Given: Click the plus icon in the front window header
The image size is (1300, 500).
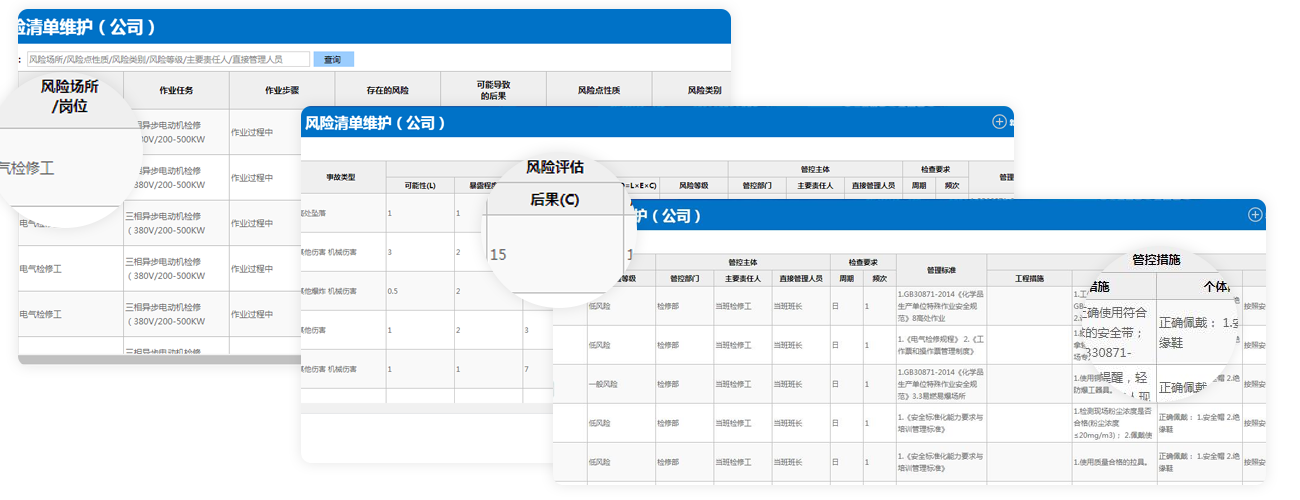Looking at the screenshot, I should 1255,215.
